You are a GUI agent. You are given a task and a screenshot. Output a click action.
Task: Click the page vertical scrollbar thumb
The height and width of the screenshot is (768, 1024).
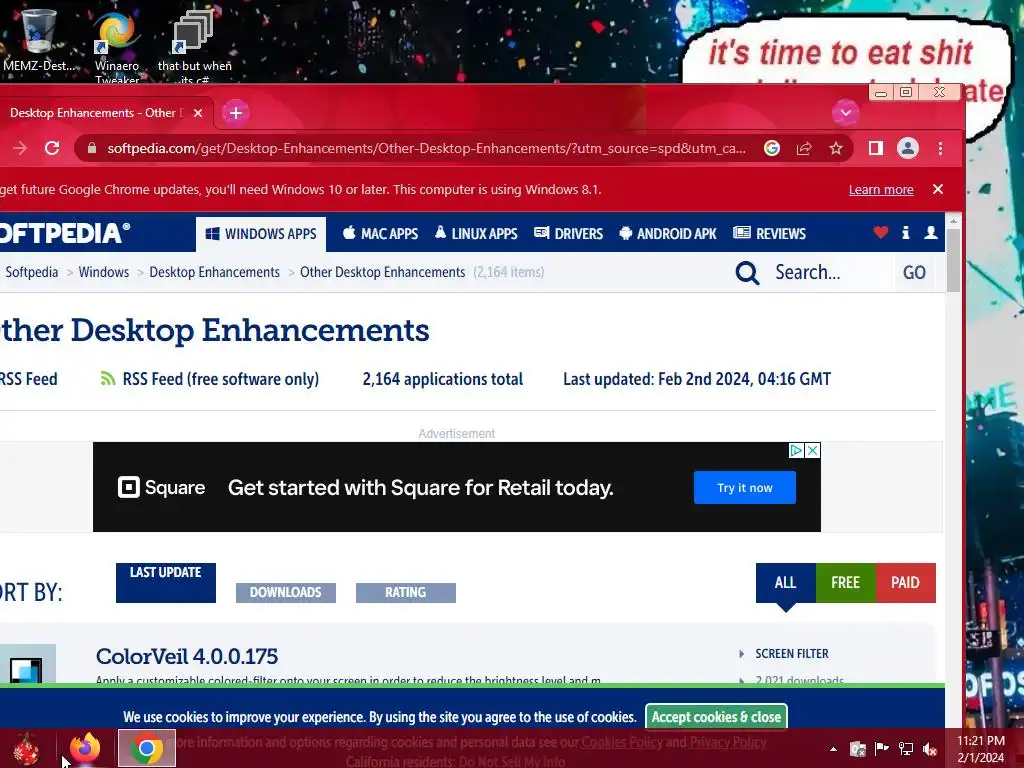click(953, 261)
